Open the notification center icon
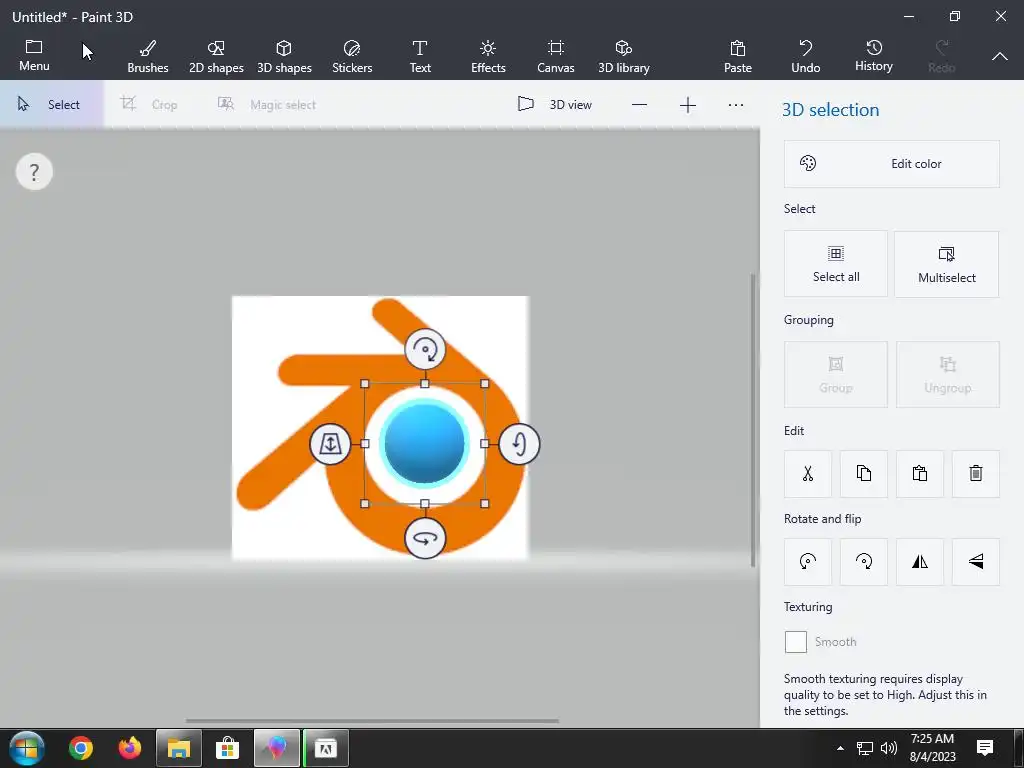The width and height of the screenshot is (1024, 768). click(x=985, y=748)
